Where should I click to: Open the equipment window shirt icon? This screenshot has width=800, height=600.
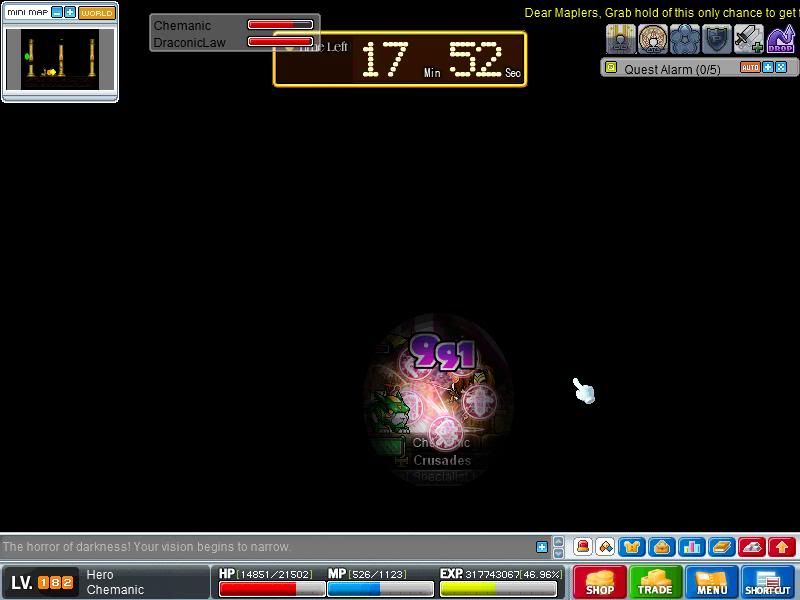coord(632,547)
